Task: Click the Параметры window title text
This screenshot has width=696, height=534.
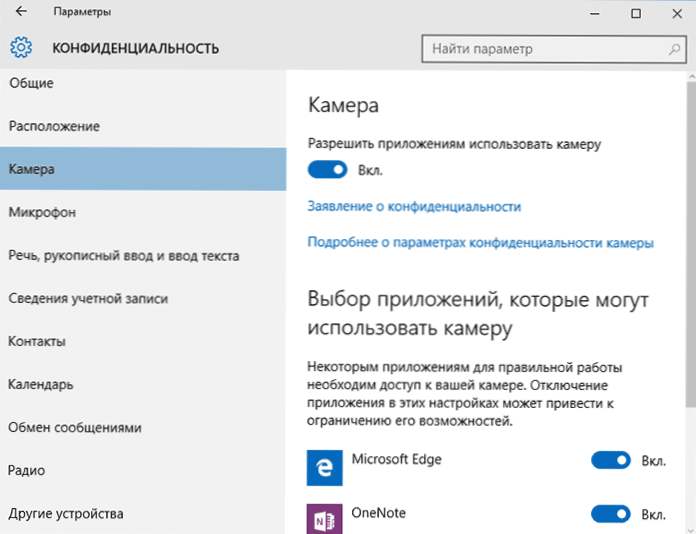Action: coord(82,12)
